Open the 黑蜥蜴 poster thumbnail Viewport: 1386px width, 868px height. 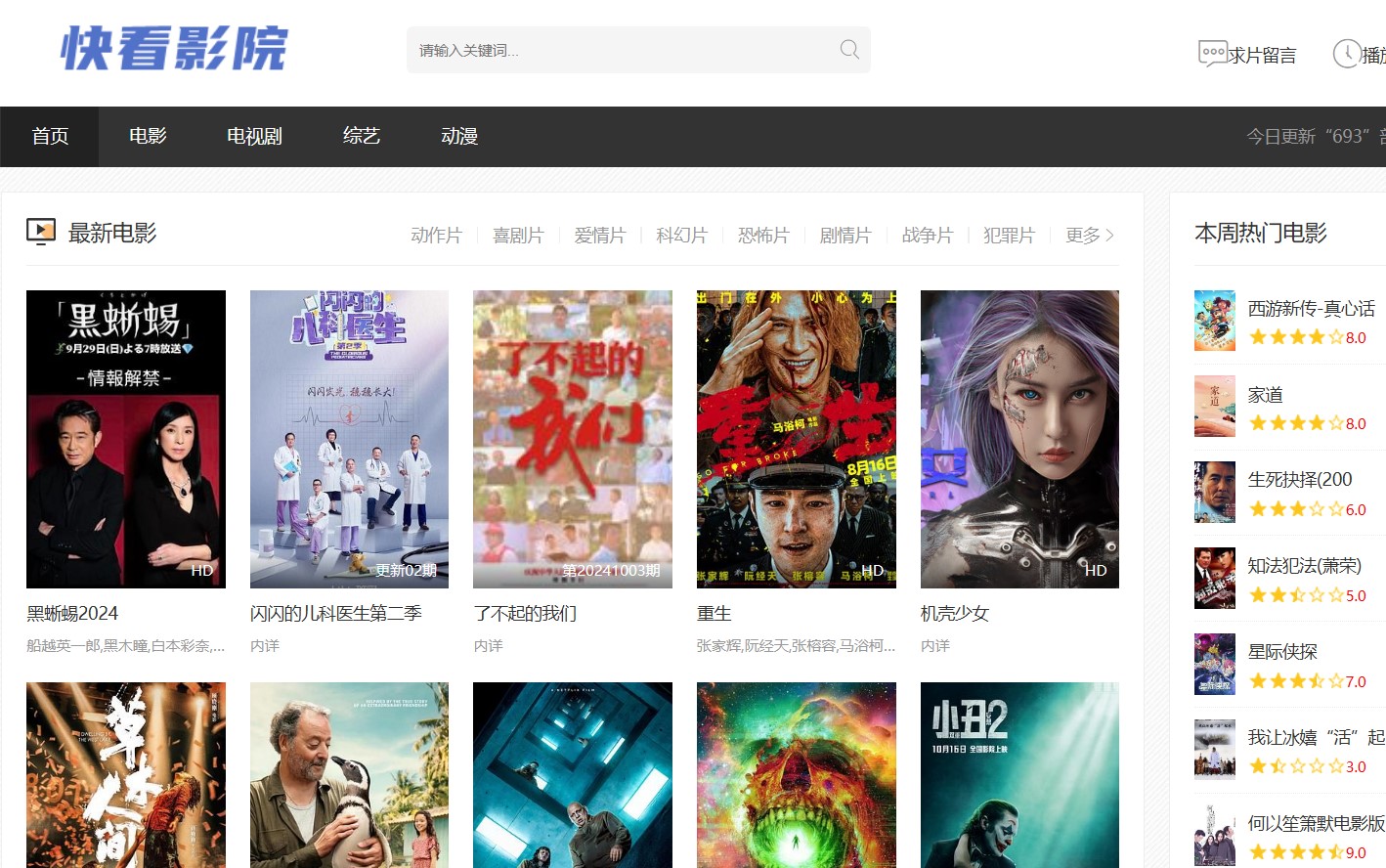[x=126, y=439]
